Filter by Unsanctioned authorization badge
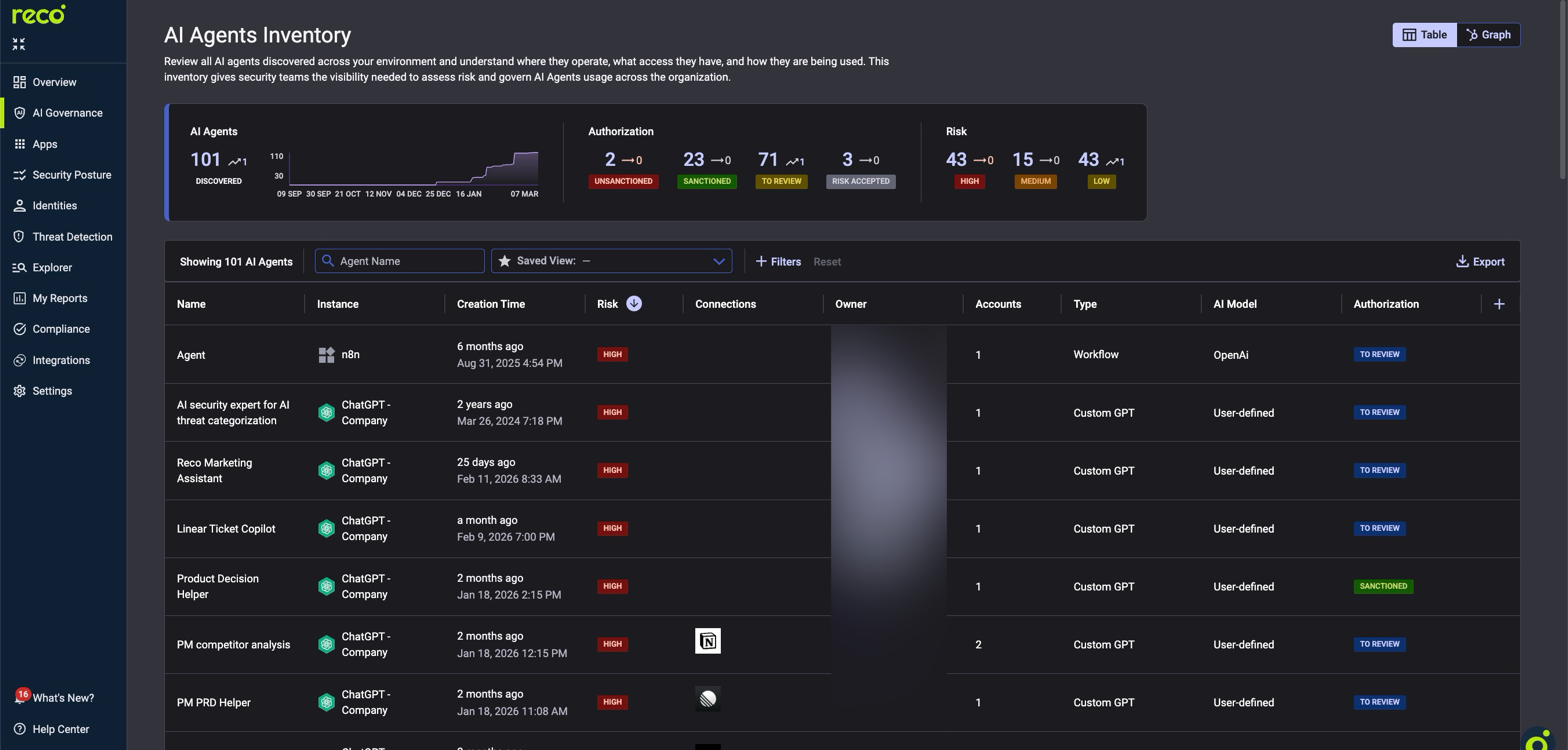This screenshot has height=750, width=1568. point(622,181)
